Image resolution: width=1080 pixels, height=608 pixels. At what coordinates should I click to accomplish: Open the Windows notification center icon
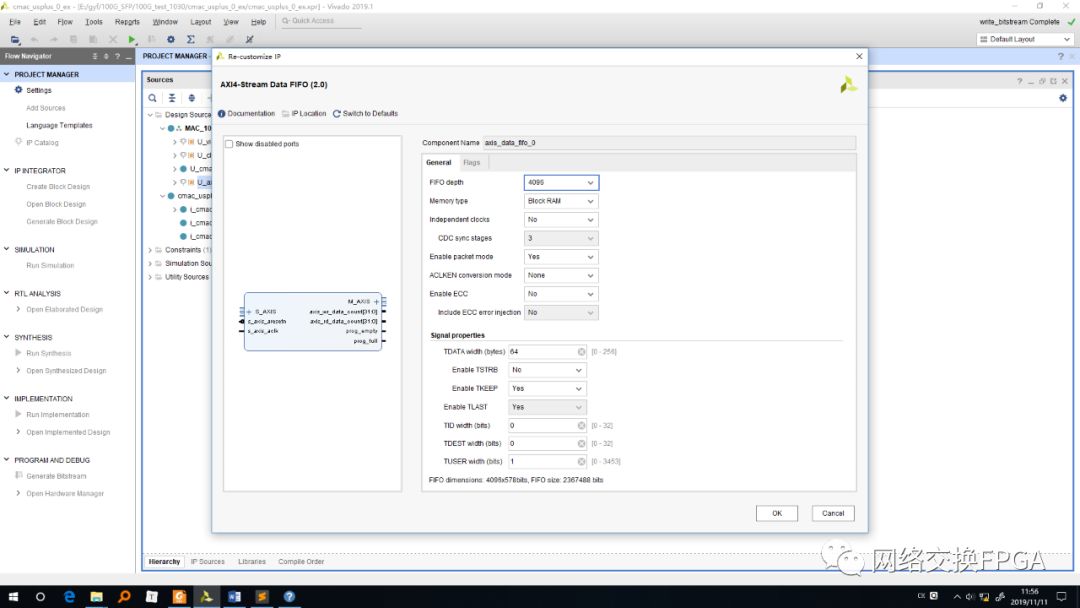1061,596
